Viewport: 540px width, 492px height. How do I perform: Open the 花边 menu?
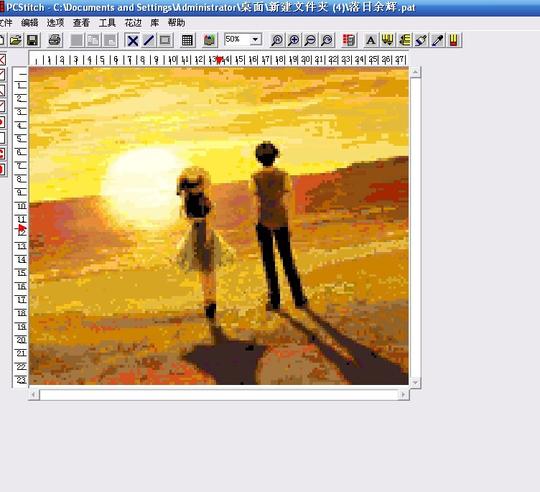(x=133, y=23)
